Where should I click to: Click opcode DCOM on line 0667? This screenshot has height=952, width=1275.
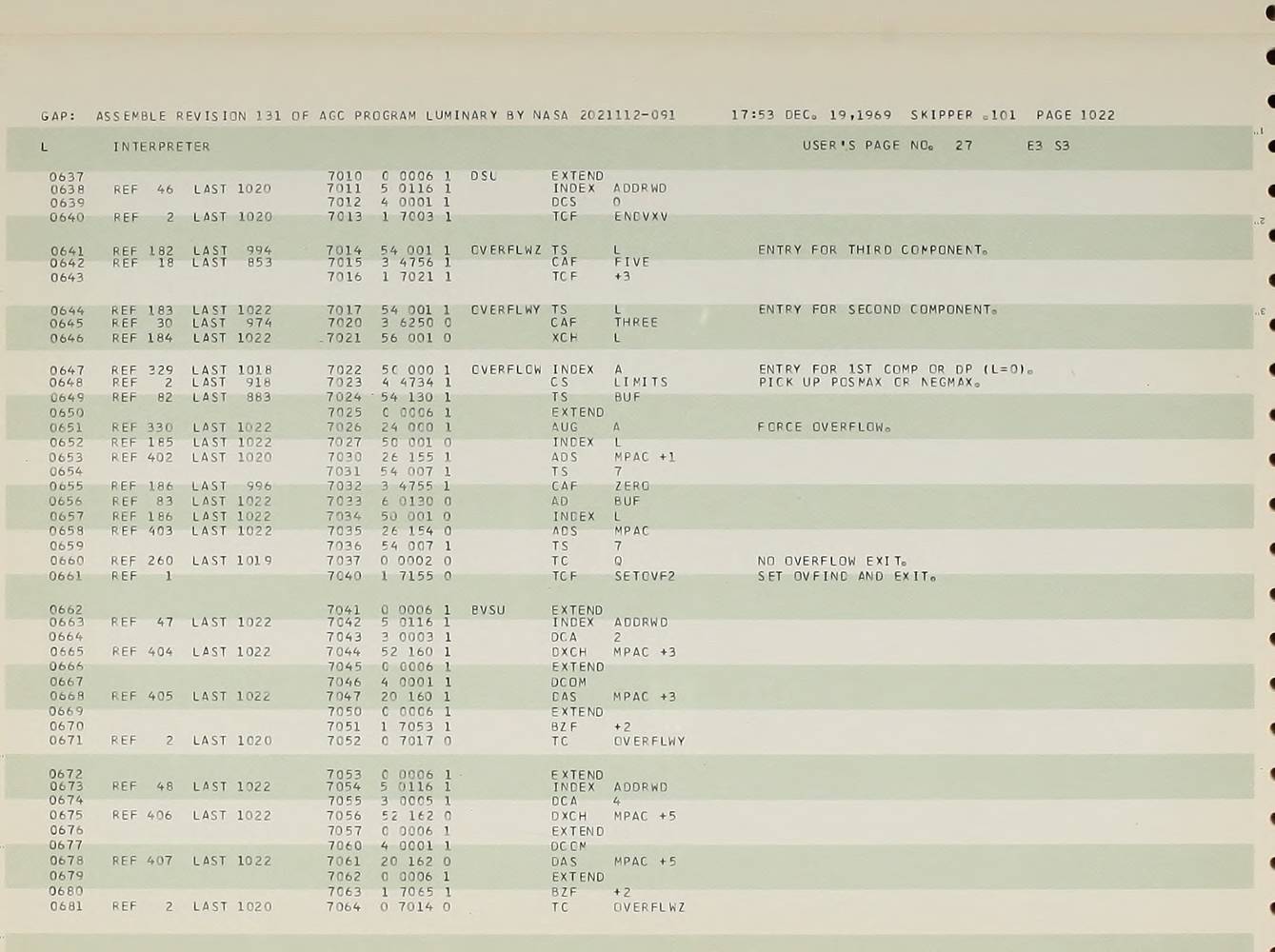click(568, 682)
